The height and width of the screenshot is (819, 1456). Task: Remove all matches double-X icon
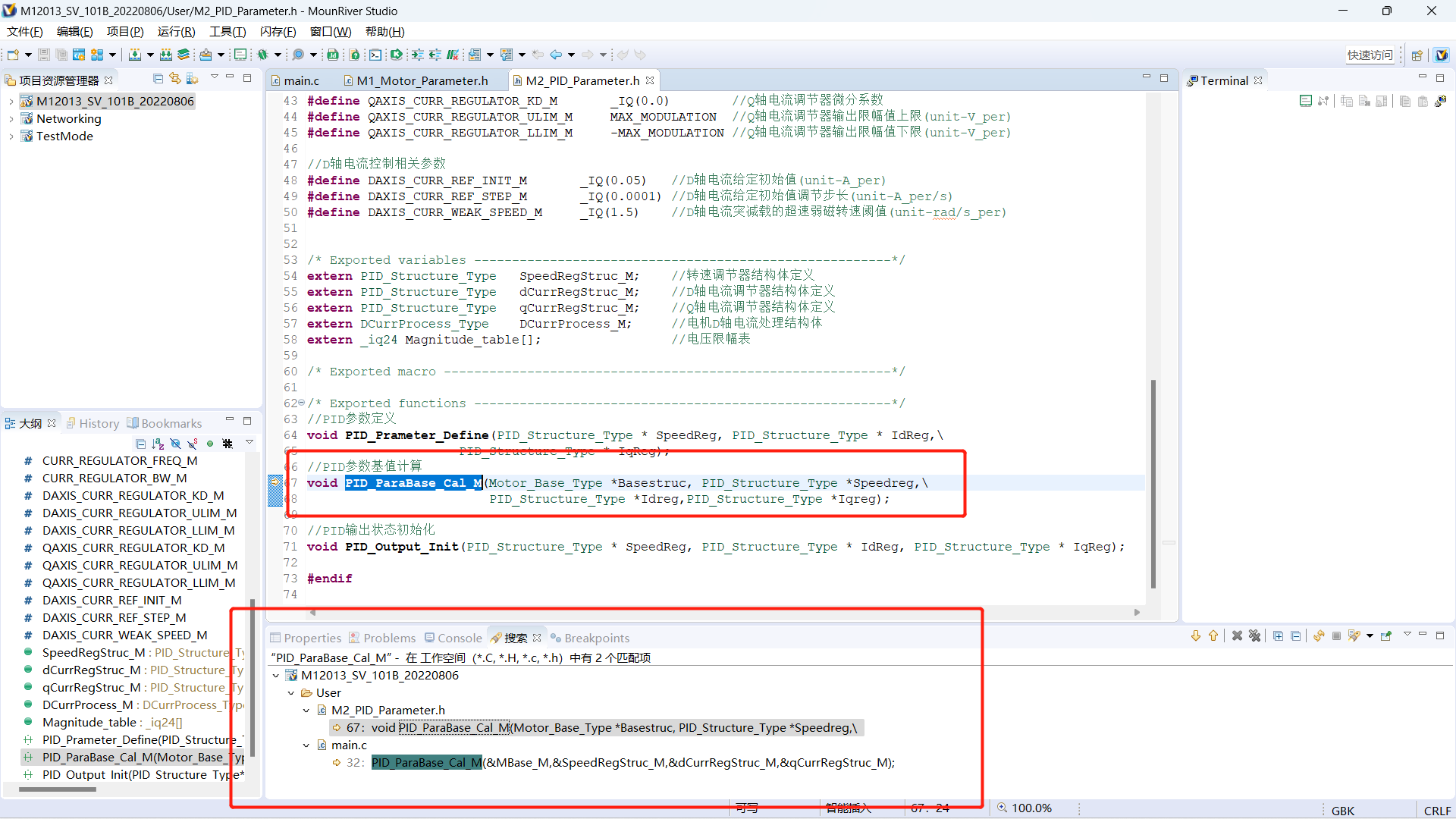(x=1254, y=636)
